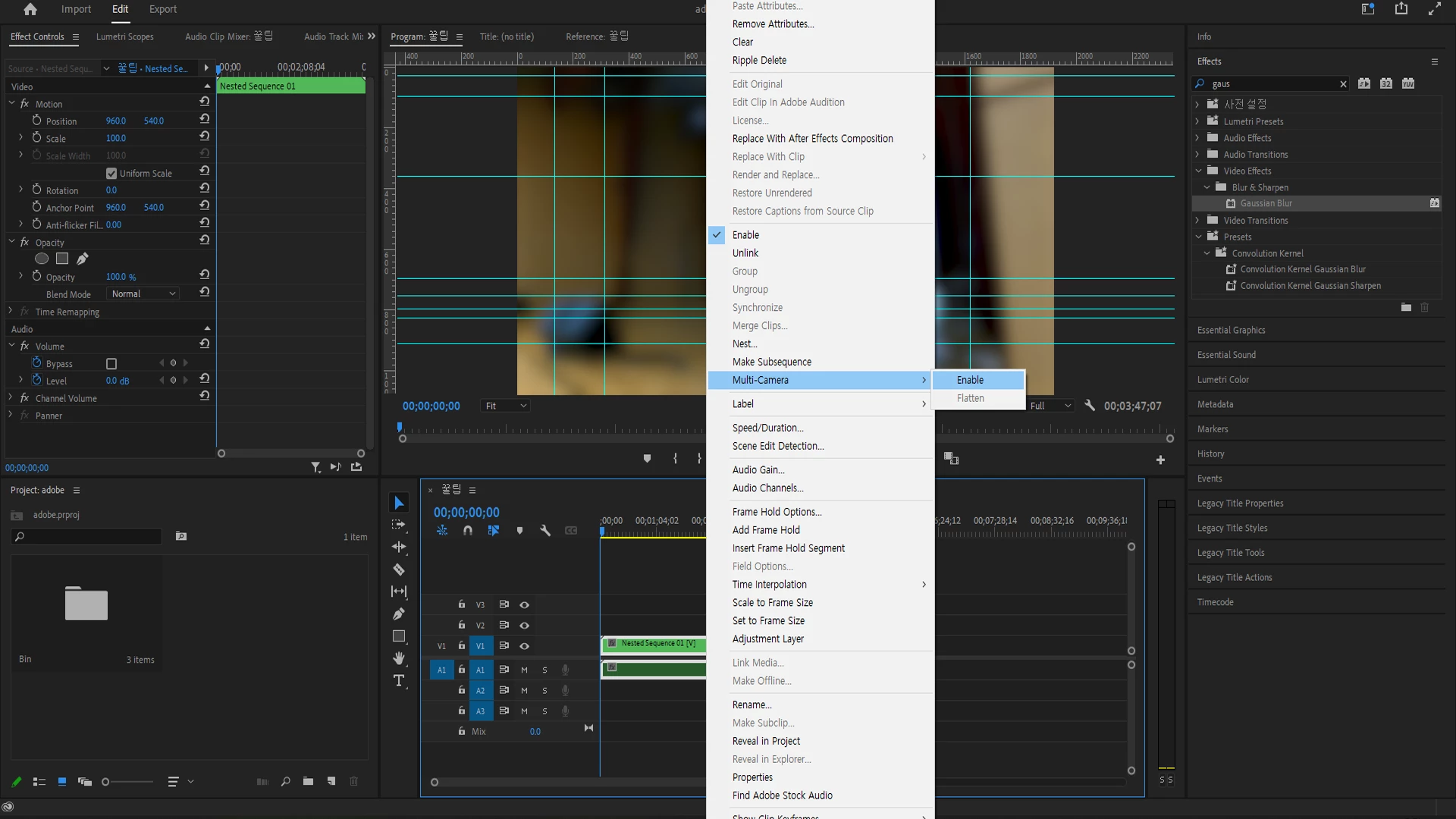Select the Razor tool in toolbar

click(399, 570)
